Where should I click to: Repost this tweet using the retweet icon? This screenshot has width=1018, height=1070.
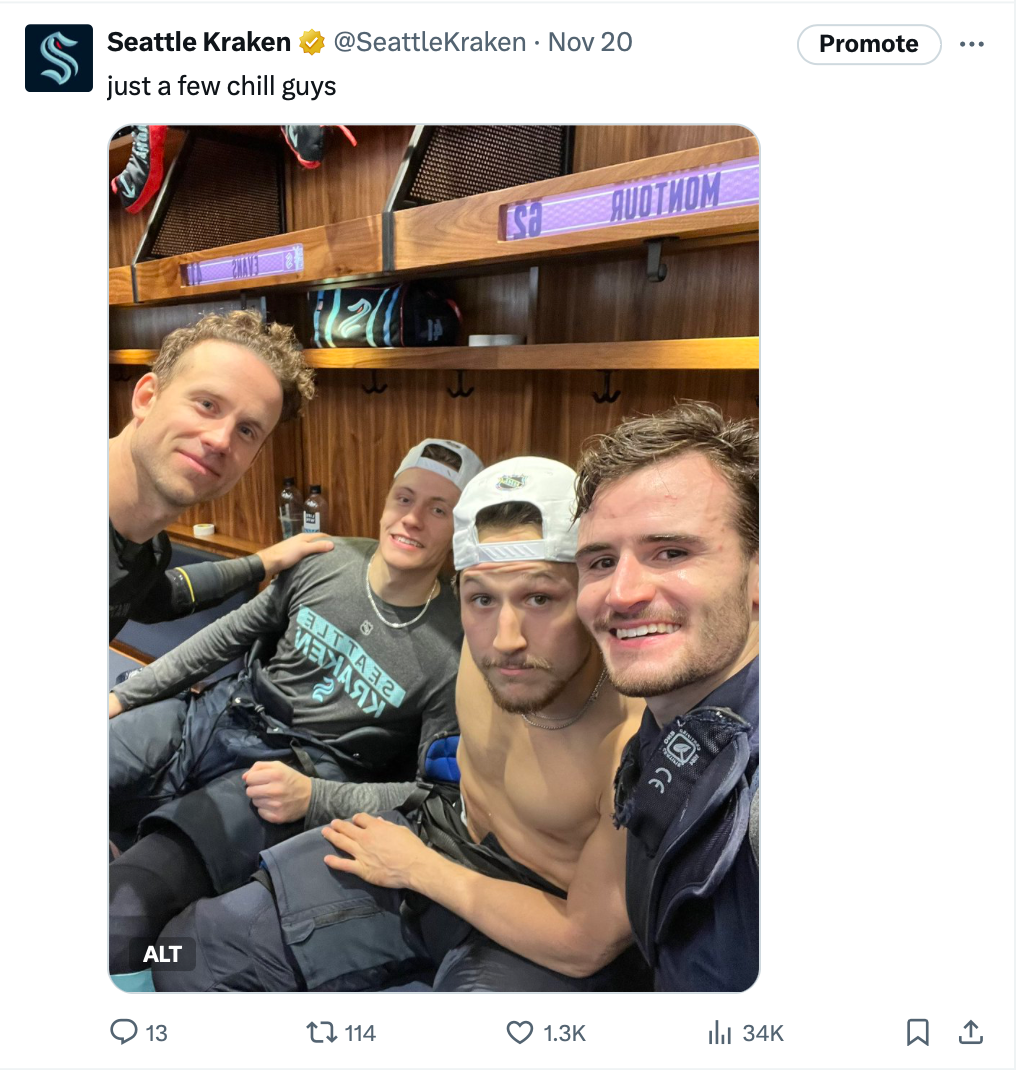(x=321, y=1032)
